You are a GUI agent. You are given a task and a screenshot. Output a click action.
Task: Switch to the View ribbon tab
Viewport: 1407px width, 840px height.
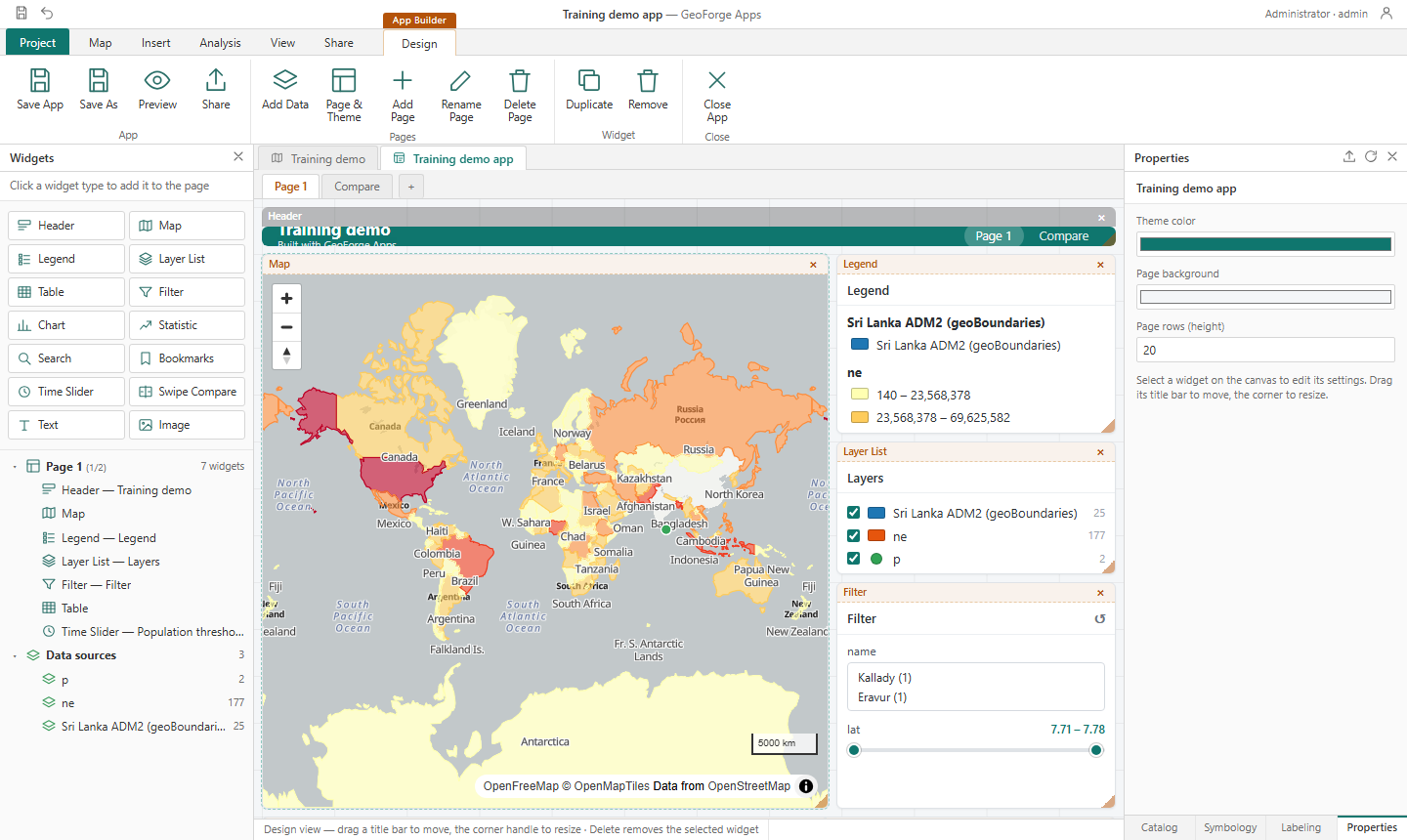tap(282, 42)
